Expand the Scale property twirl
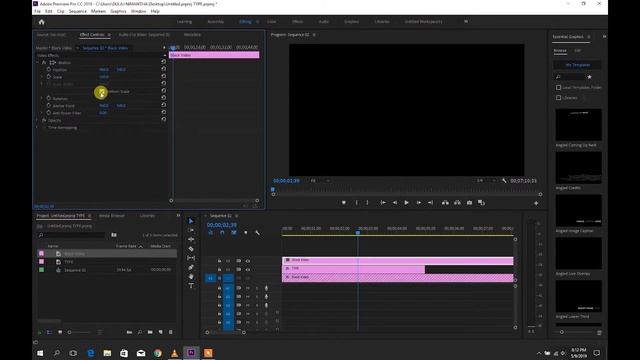The width and height of the screenshot is (640, 360). tap(42, 77)
